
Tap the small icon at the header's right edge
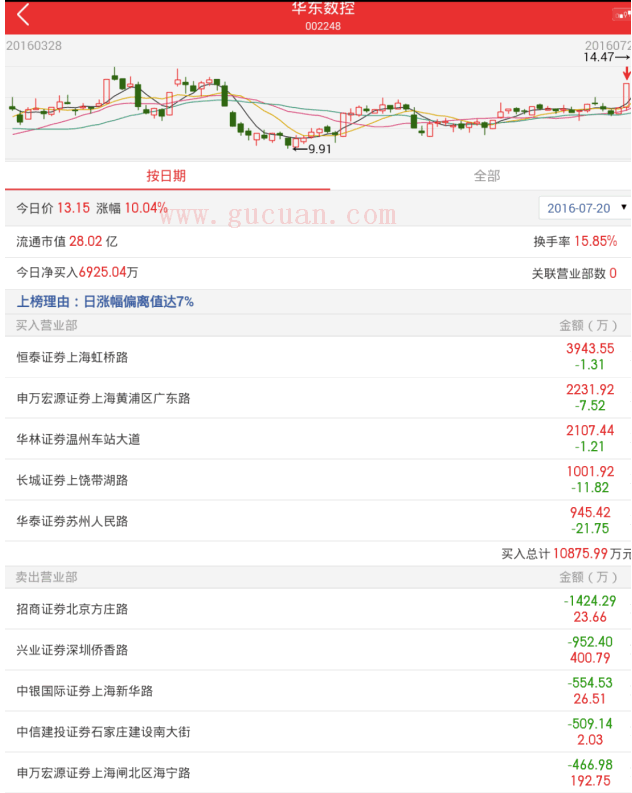(x=620, y=14)
